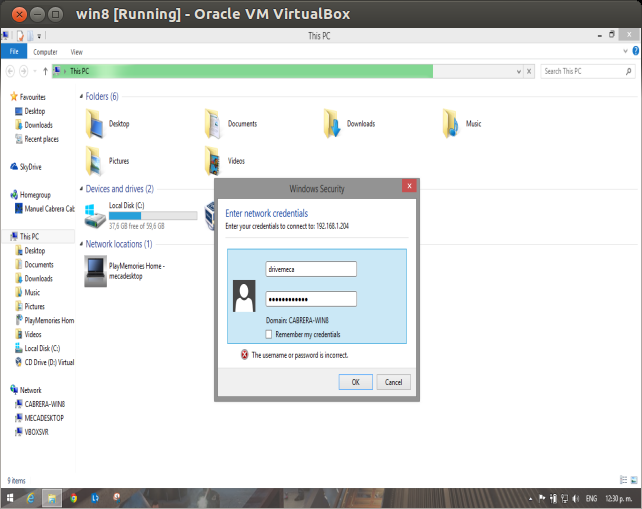642x509 pixels.
Task: Click File Explorer taskbar icon
Action: pos(52,498)
